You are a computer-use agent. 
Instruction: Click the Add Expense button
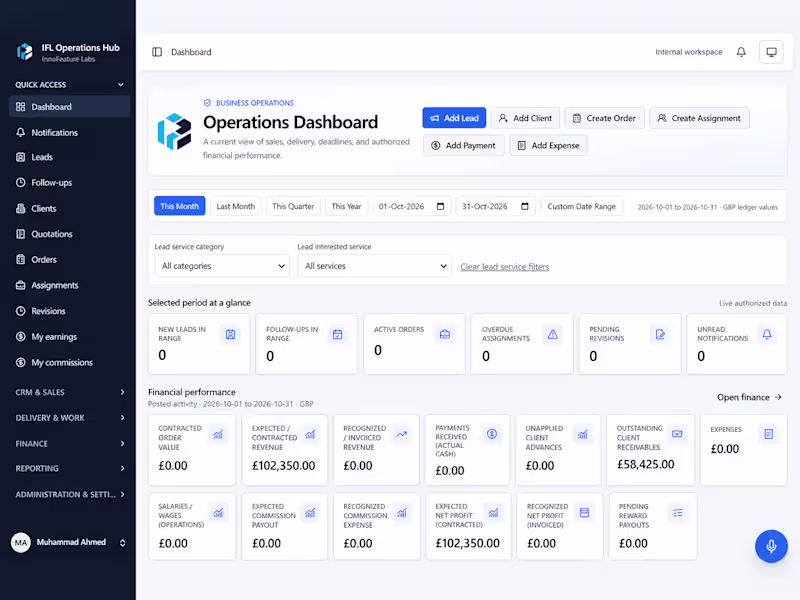[x=548, y=145]
